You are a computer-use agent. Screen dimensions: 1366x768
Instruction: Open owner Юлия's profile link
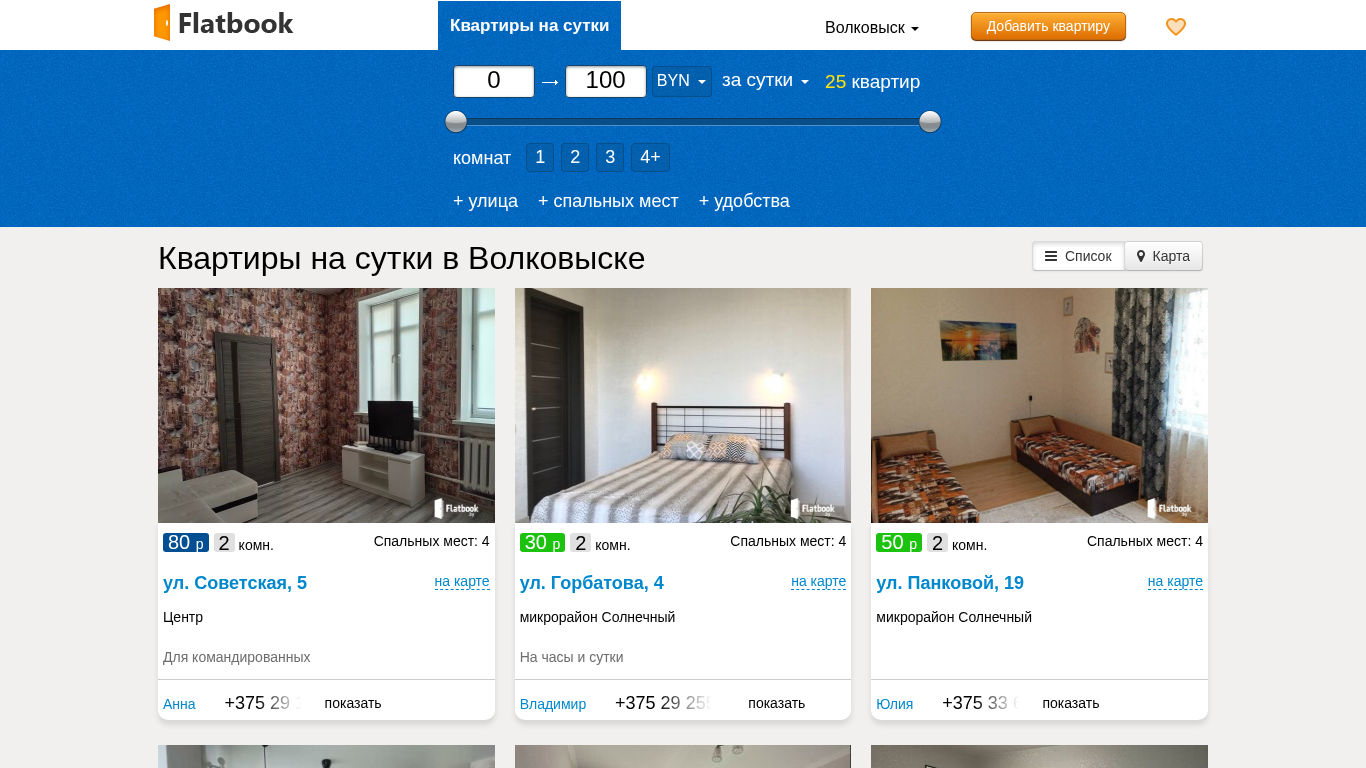click(x=895, y=704)
